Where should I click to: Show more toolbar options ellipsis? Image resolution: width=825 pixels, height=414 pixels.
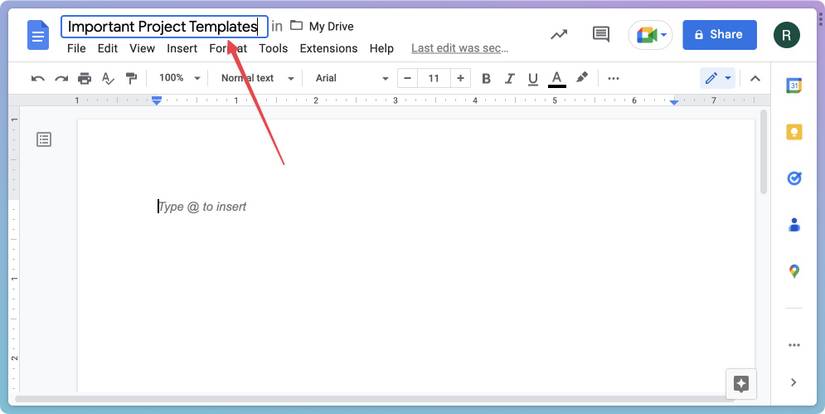613,78
